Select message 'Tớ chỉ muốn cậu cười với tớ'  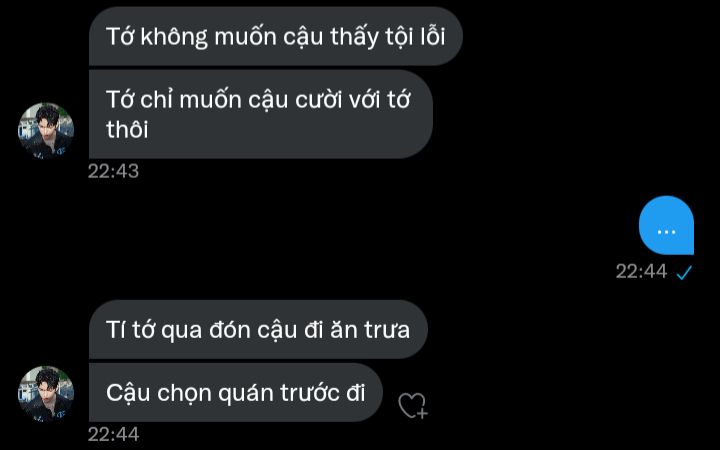260,114
